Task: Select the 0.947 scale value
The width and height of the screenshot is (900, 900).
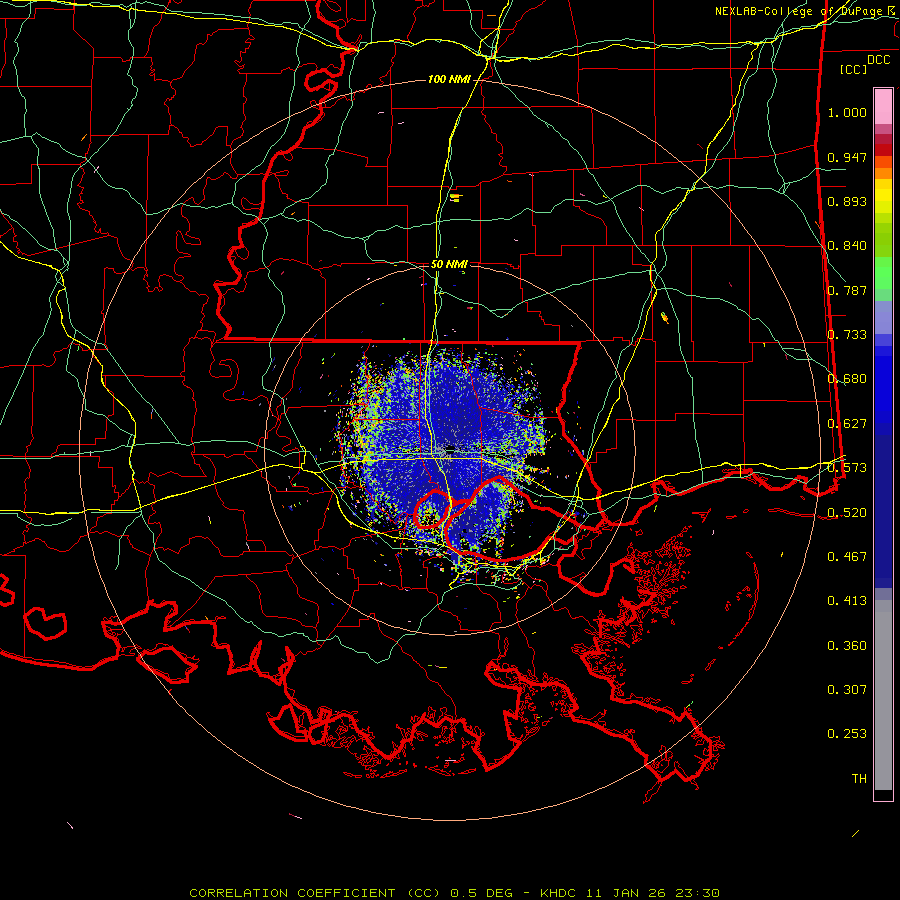Action: [x=847, y=157]
